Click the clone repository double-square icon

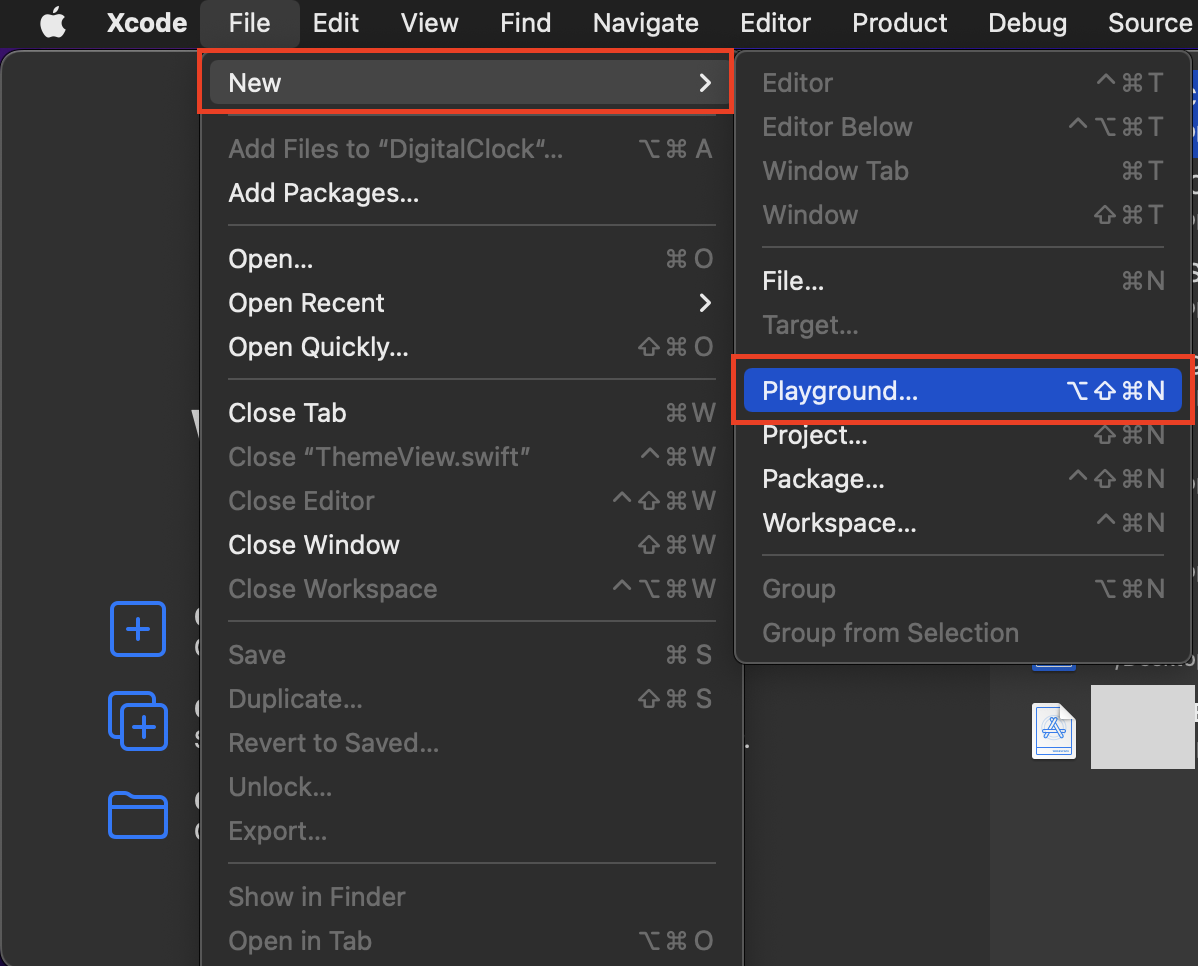(x=138, y=721)
